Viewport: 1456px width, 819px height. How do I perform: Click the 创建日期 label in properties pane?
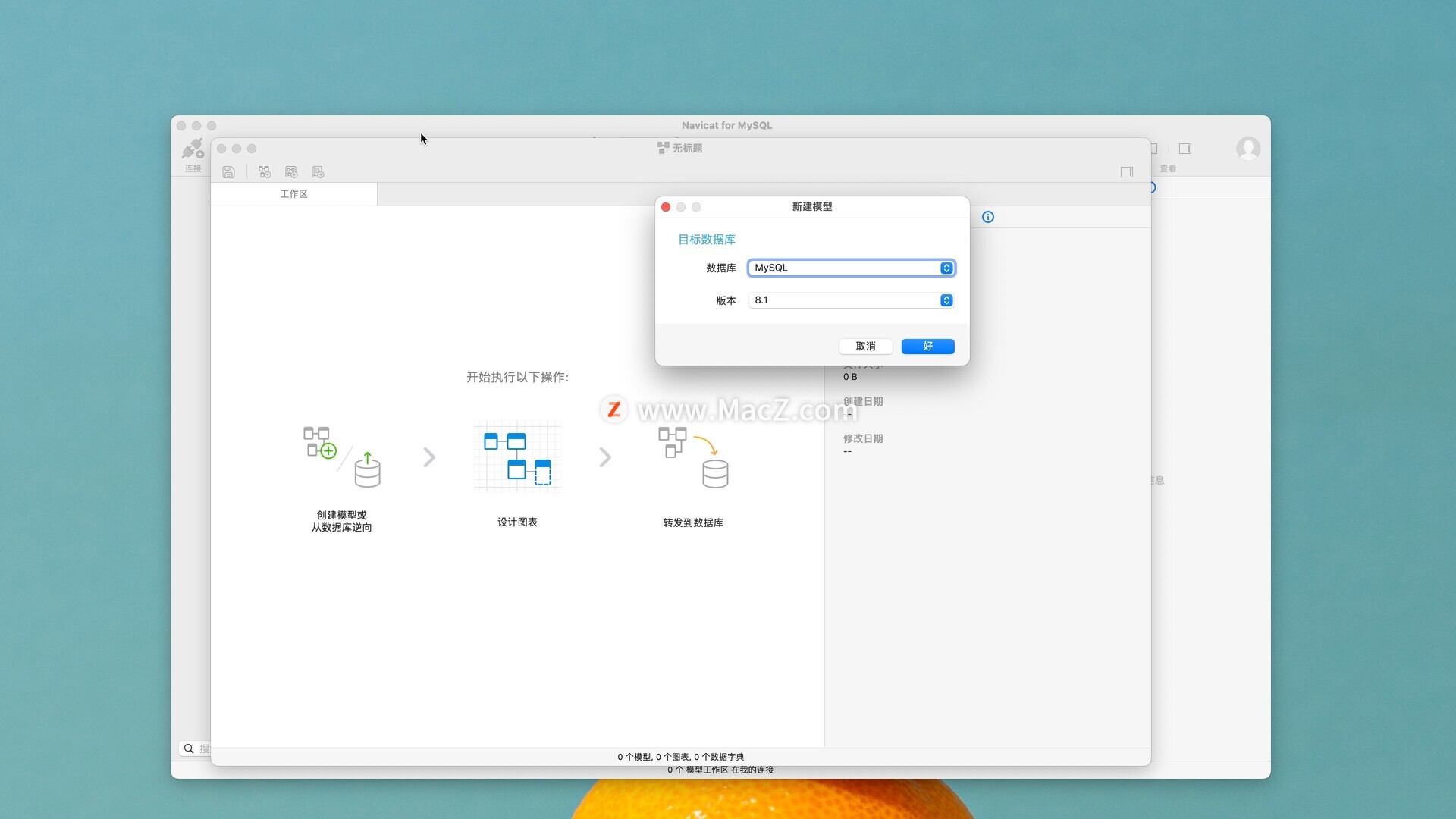click(863, 401)
